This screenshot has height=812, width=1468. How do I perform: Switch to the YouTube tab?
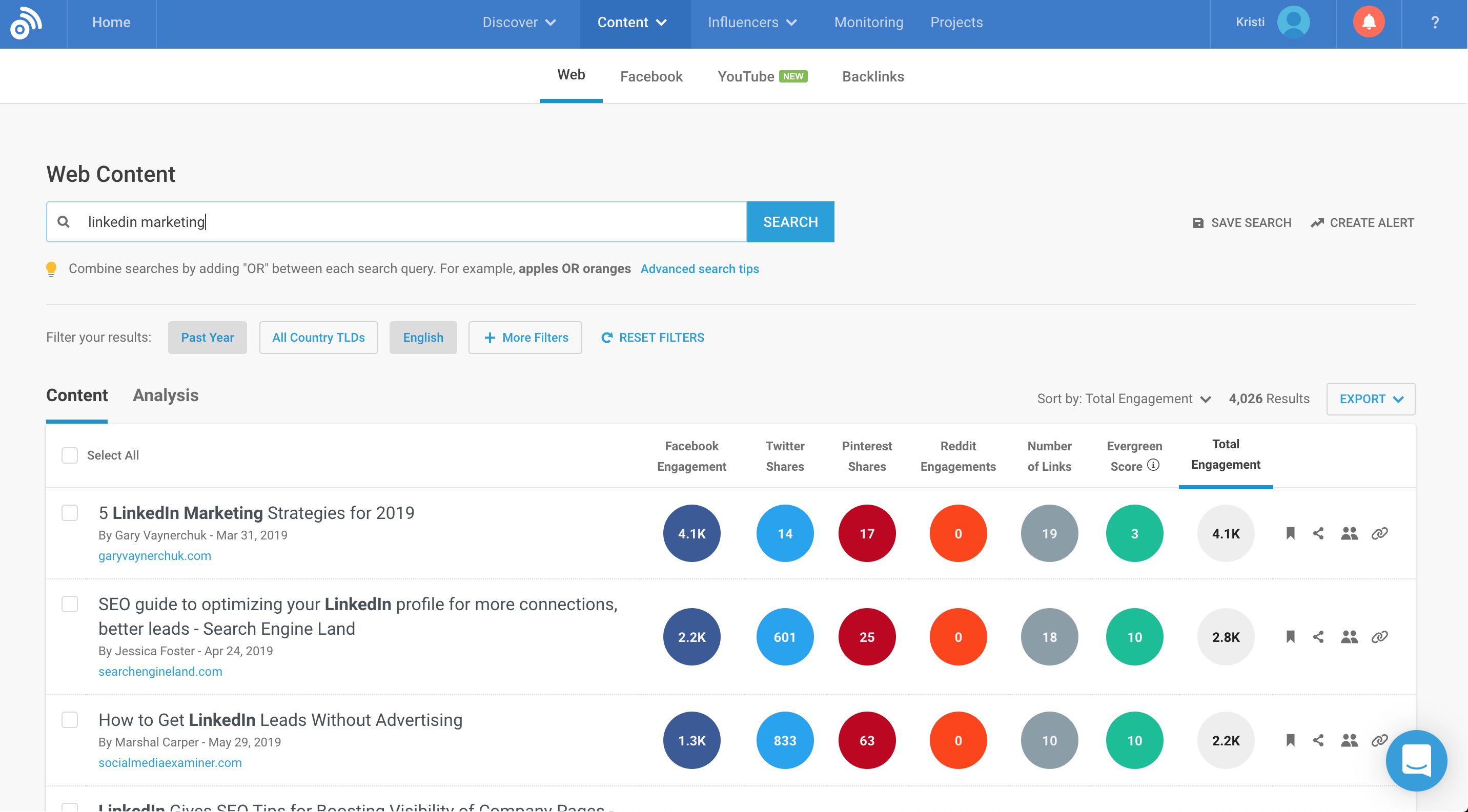(762, 76)
